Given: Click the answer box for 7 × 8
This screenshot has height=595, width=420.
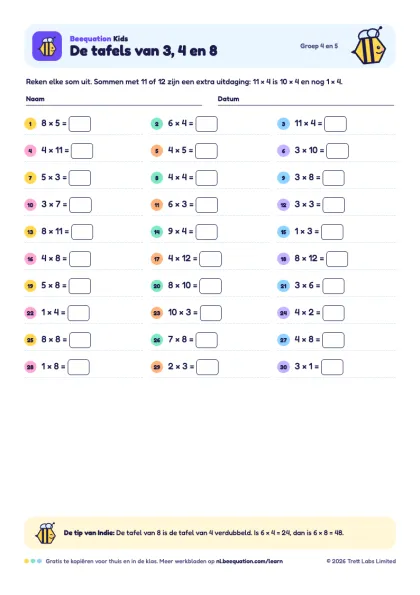Looking at the screenshot, I should click(206, 340).
